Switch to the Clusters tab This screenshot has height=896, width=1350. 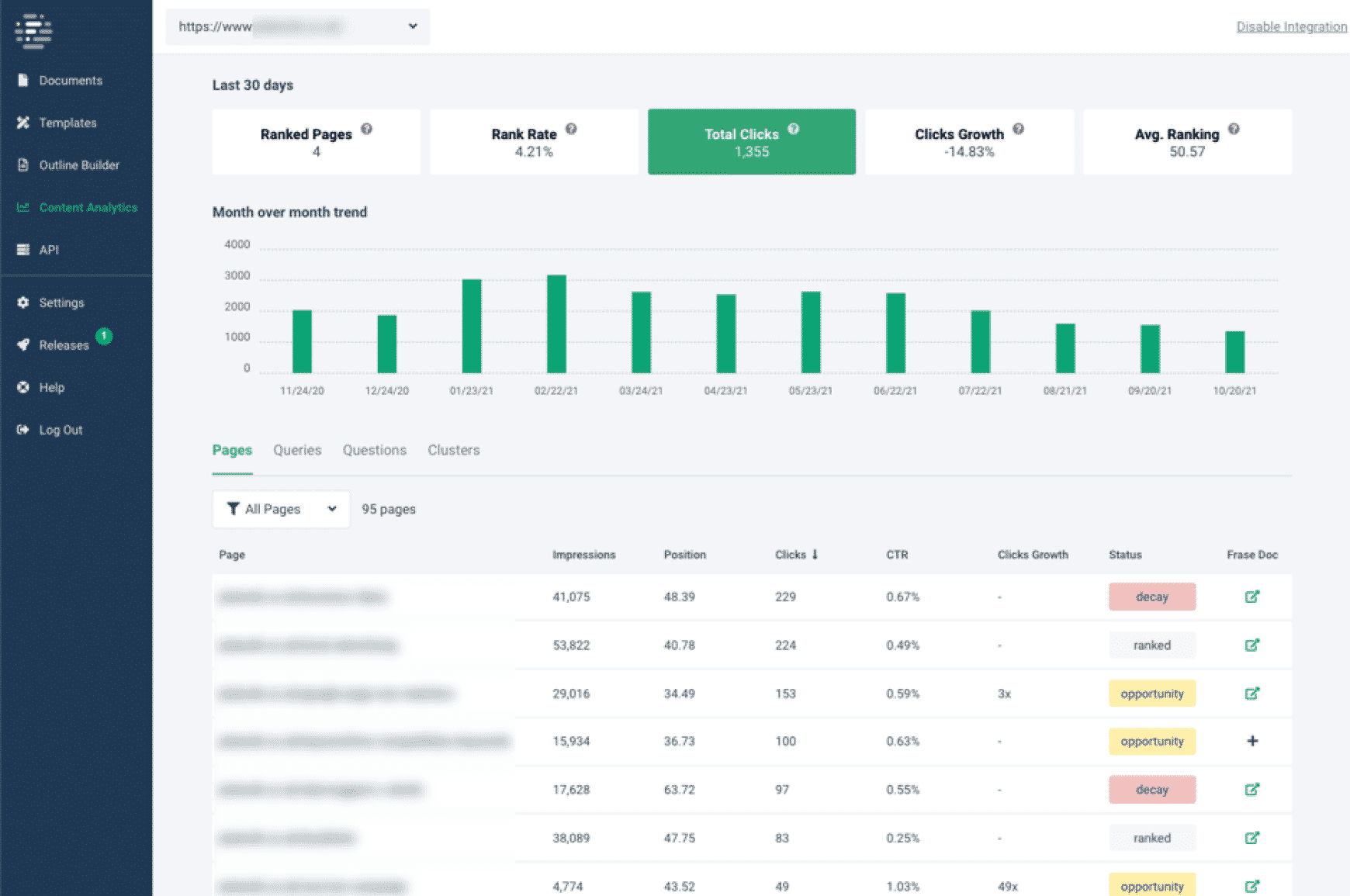[453, 450]
